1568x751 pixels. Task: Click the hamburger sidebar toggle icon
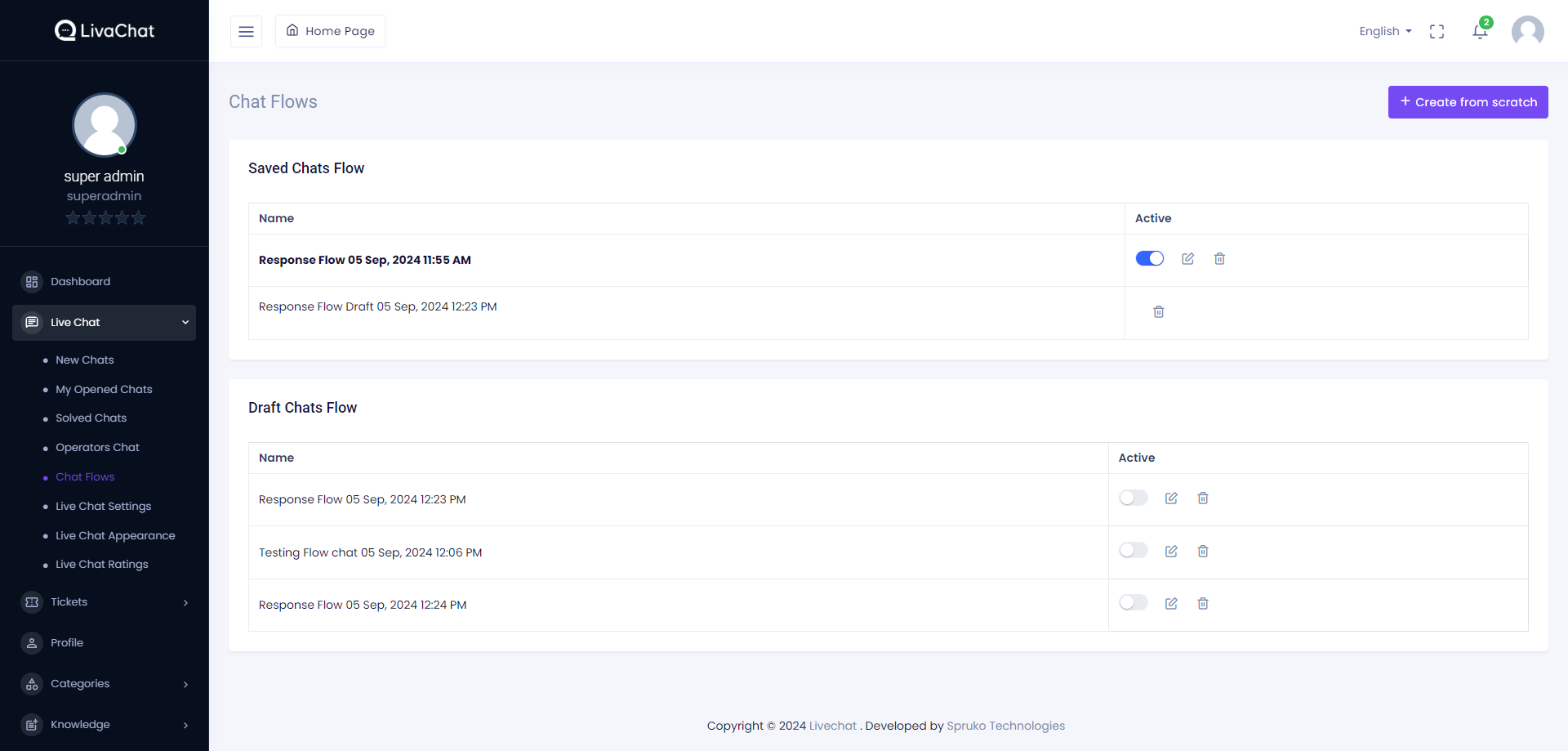(246, 32)
